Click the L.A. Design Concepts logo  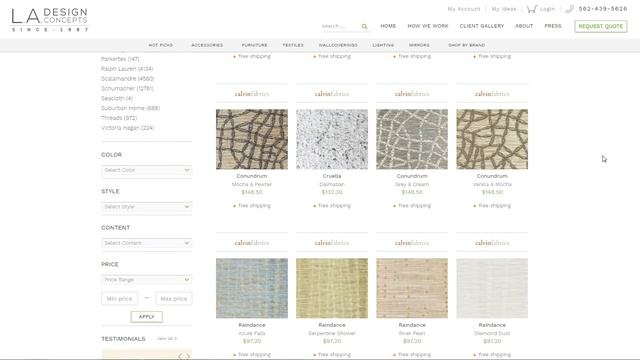pos(49,20)
